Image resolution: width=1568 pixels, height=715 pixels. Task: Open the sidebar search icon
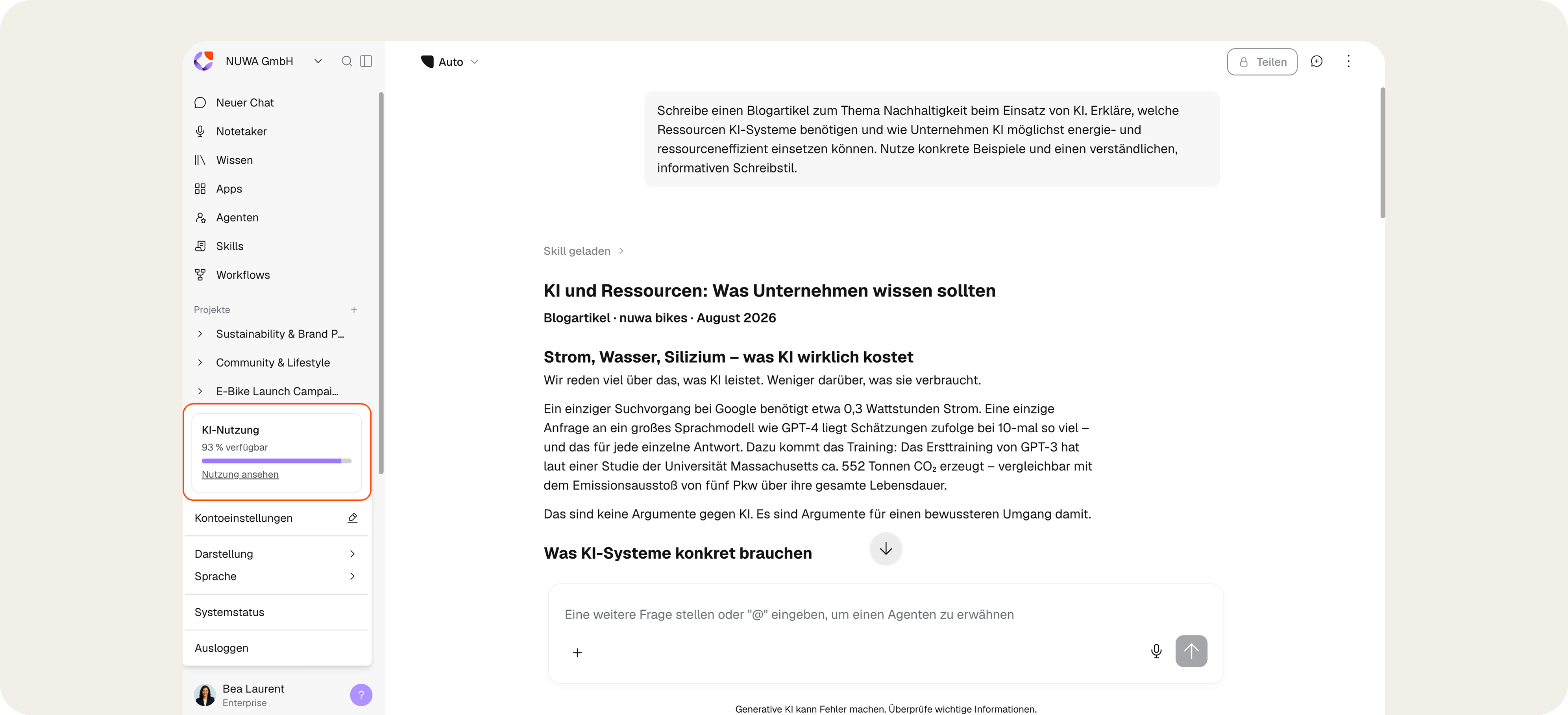click(x=346, y=61)
